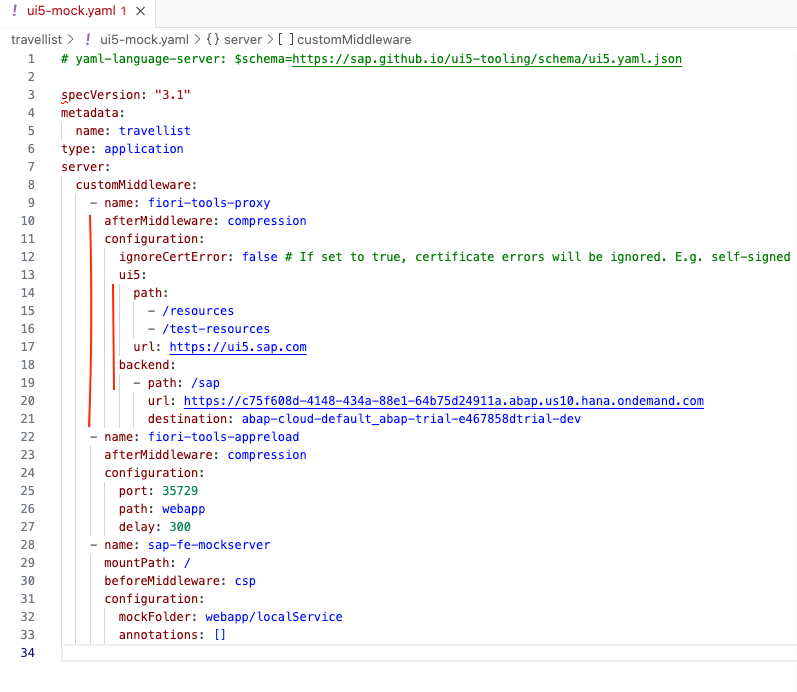The image size is (797, 692).
Task: Click the specVersion key text
Action: (x=101, y=95)
